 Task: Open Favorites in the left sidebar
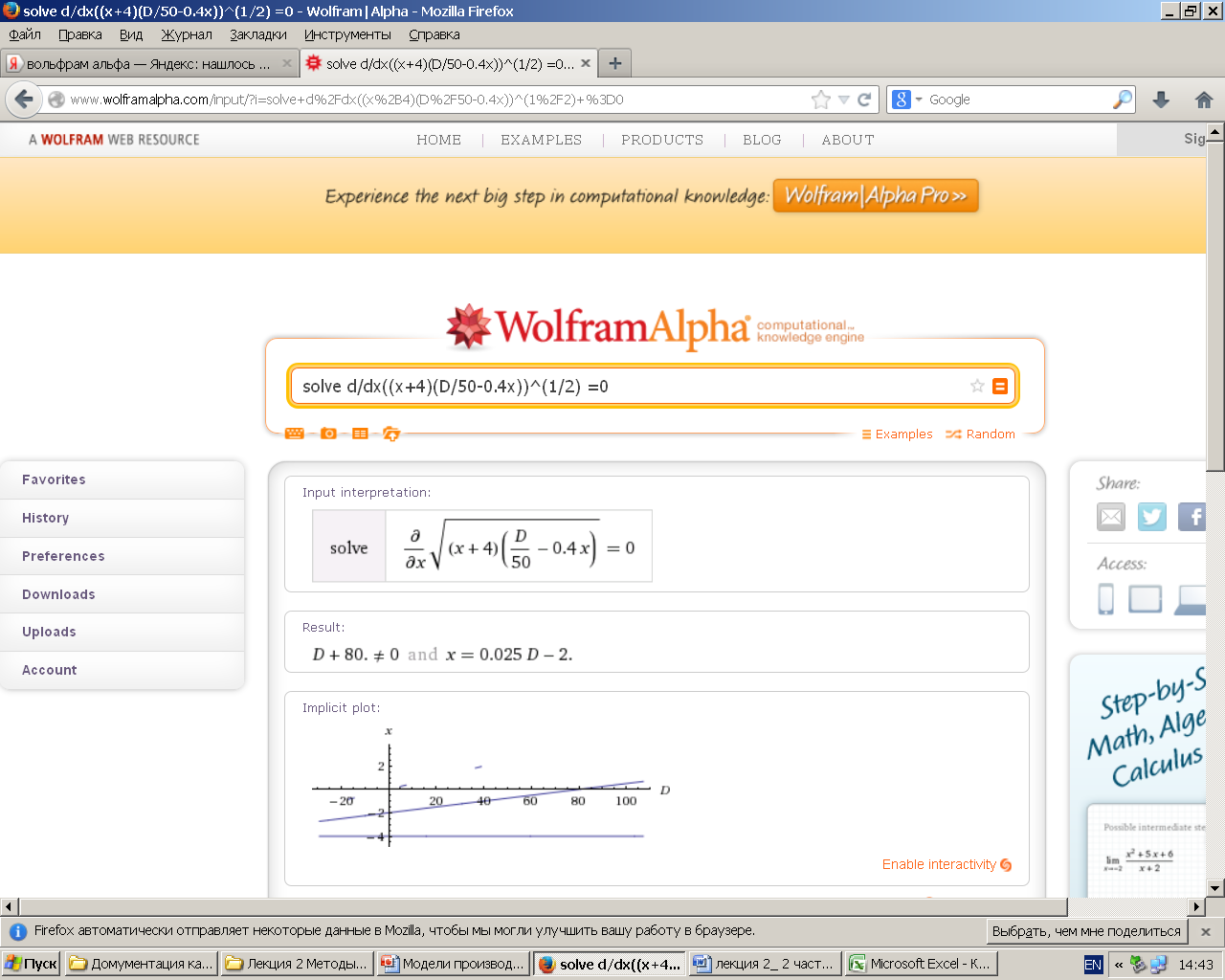pos(122,479)
